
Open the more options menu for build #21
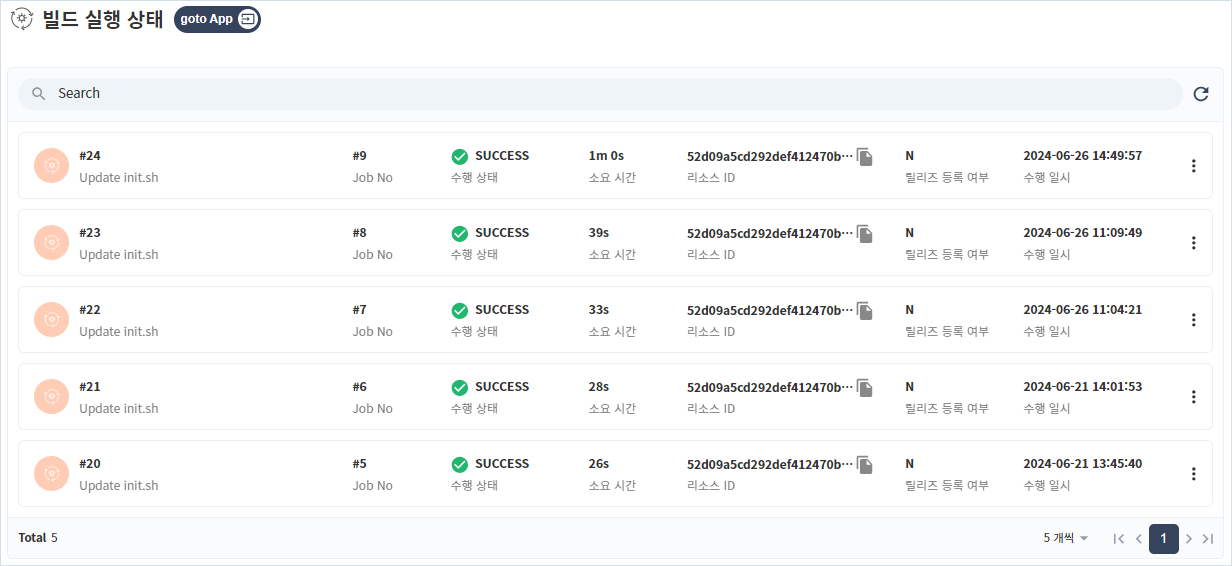[x=1193, y=397]
